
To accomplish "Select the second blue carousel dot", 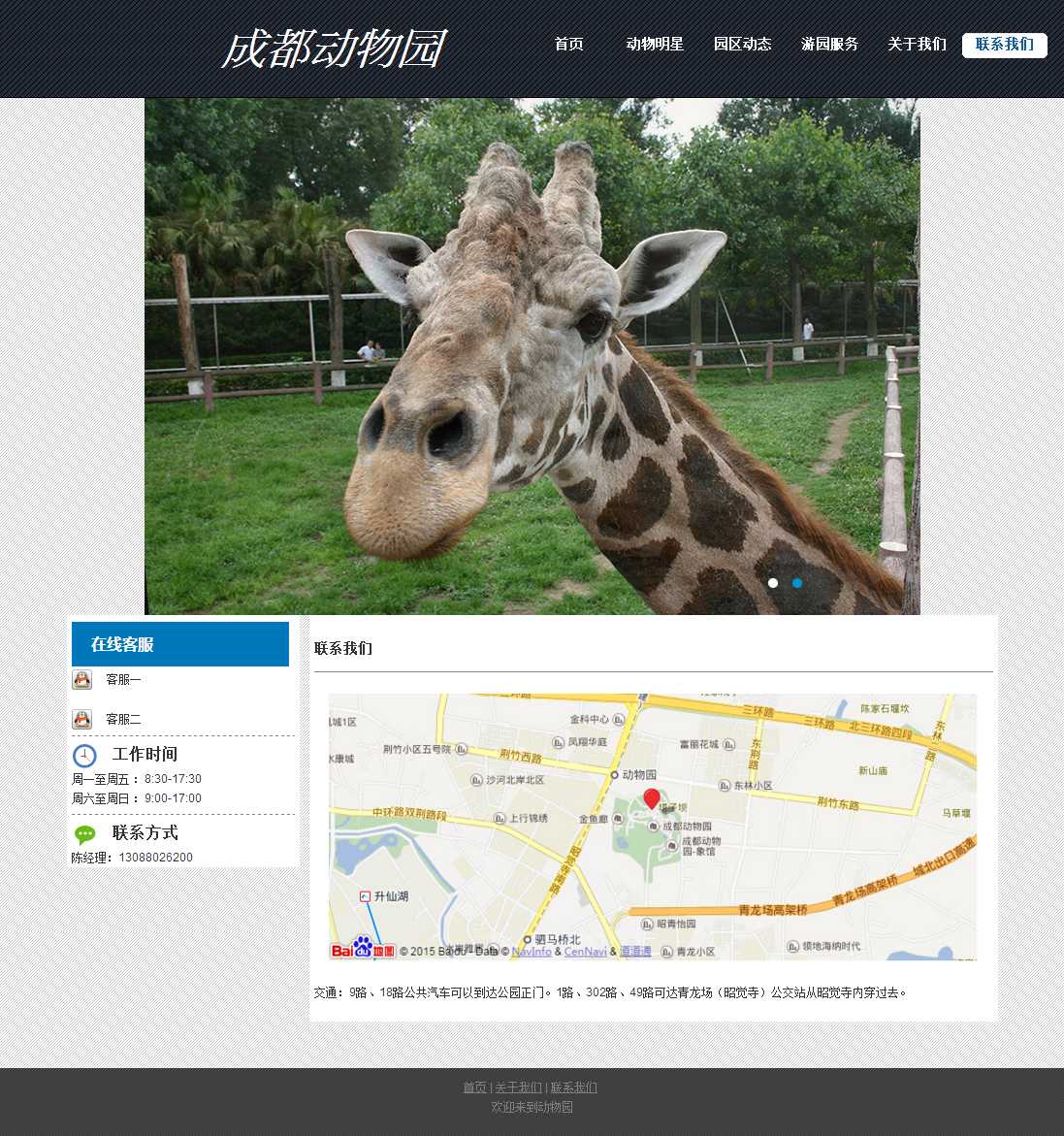I will [x=797, y=583].
